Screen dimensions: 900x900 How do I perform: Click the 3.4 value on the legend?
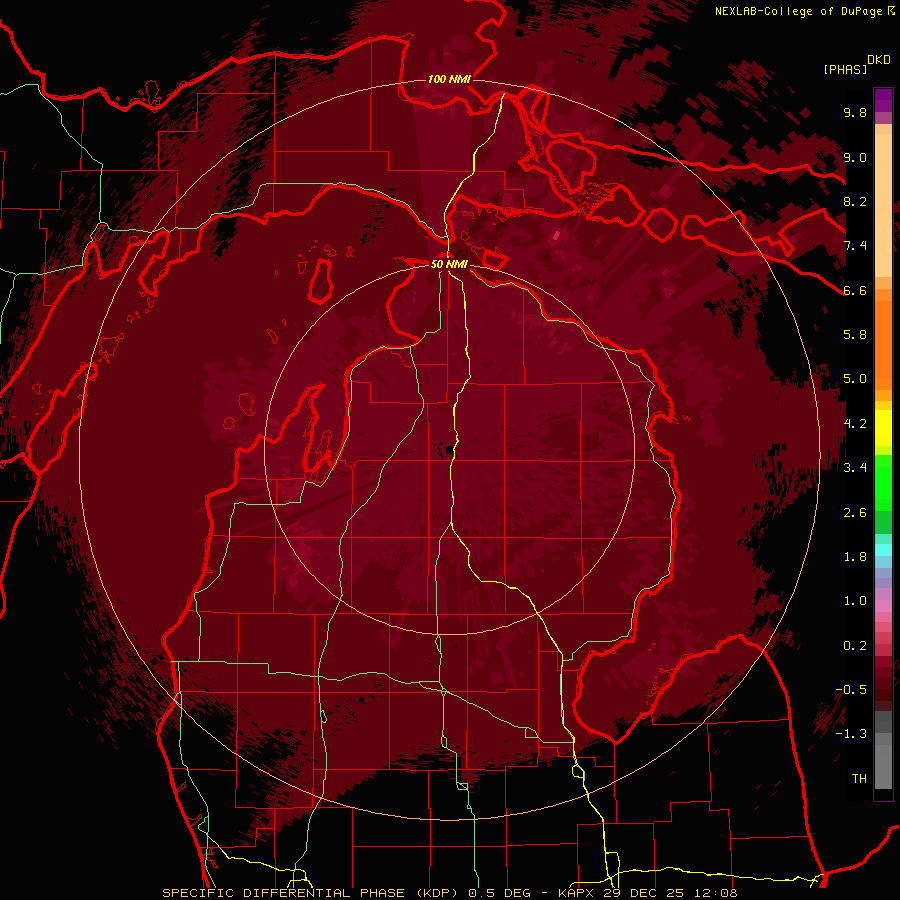855,468
